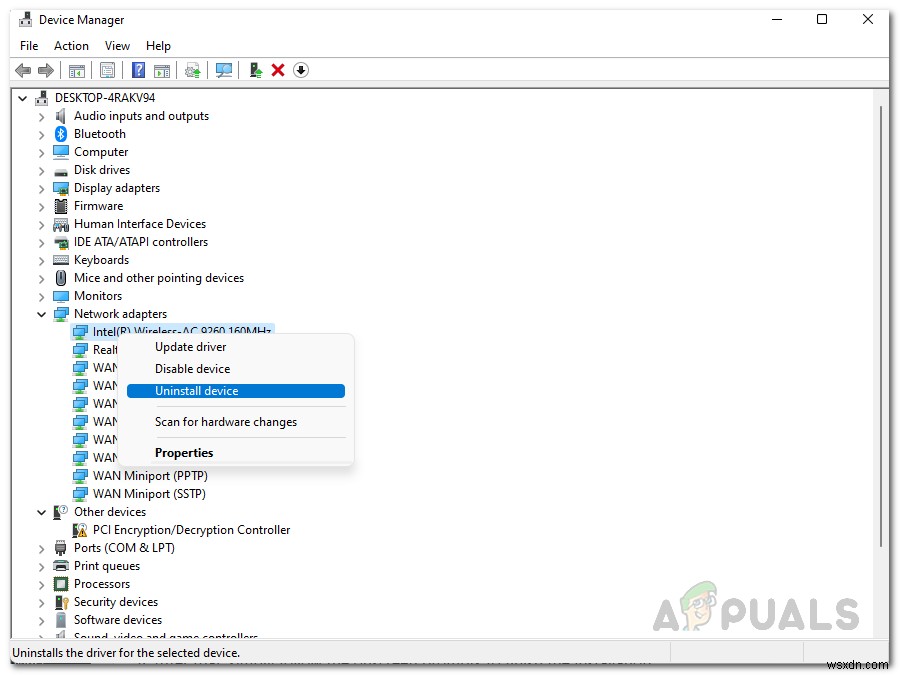
Task: Open Properties from the context menu
Action: (x=236, y=453)
